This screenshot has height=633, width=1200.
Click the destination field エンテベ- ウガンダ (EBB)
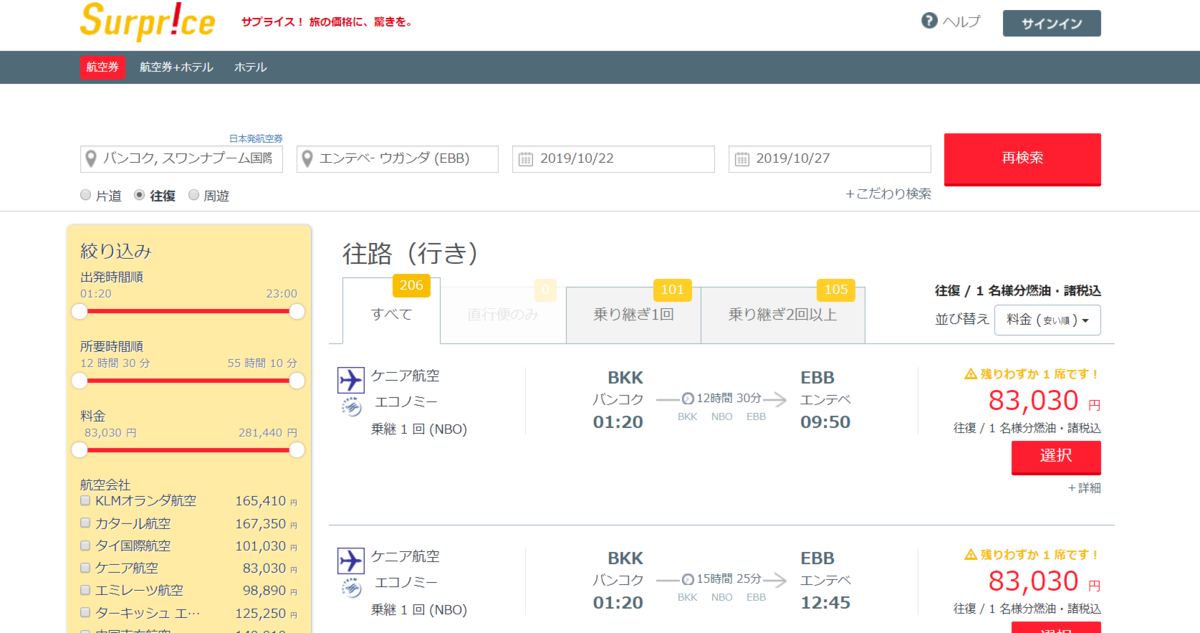tap(397, 159)
